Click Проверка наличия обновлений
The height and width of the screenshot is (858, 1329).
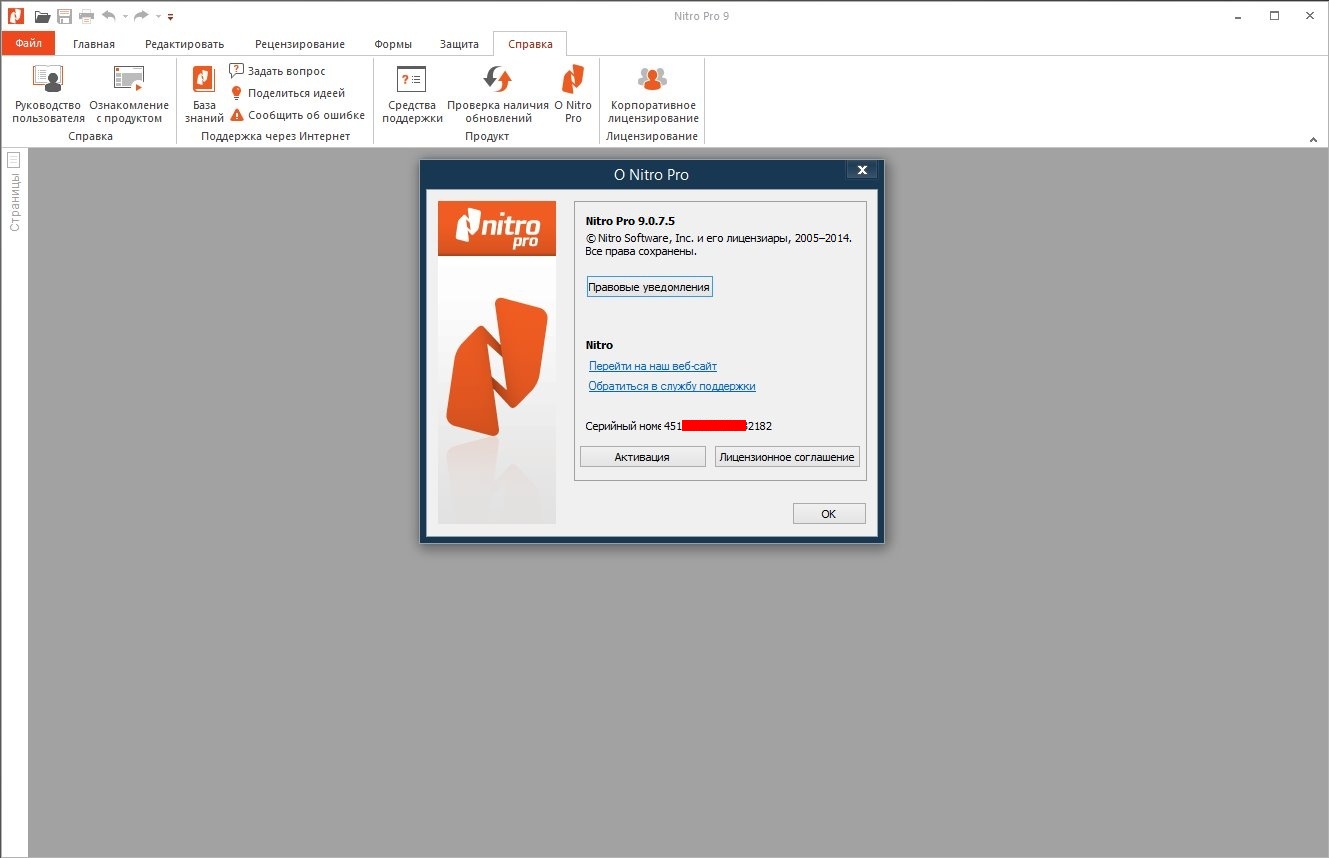click(x=498, y=93)
